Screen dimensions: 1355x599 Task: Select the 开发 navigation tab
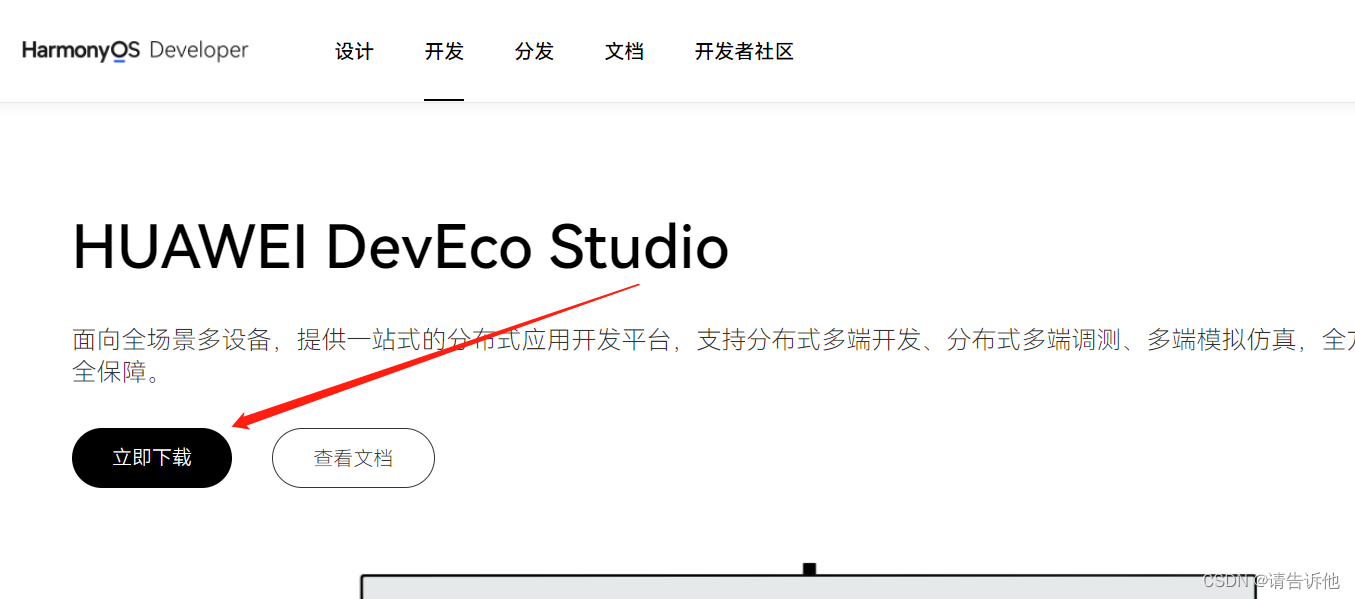pos(444,52)
